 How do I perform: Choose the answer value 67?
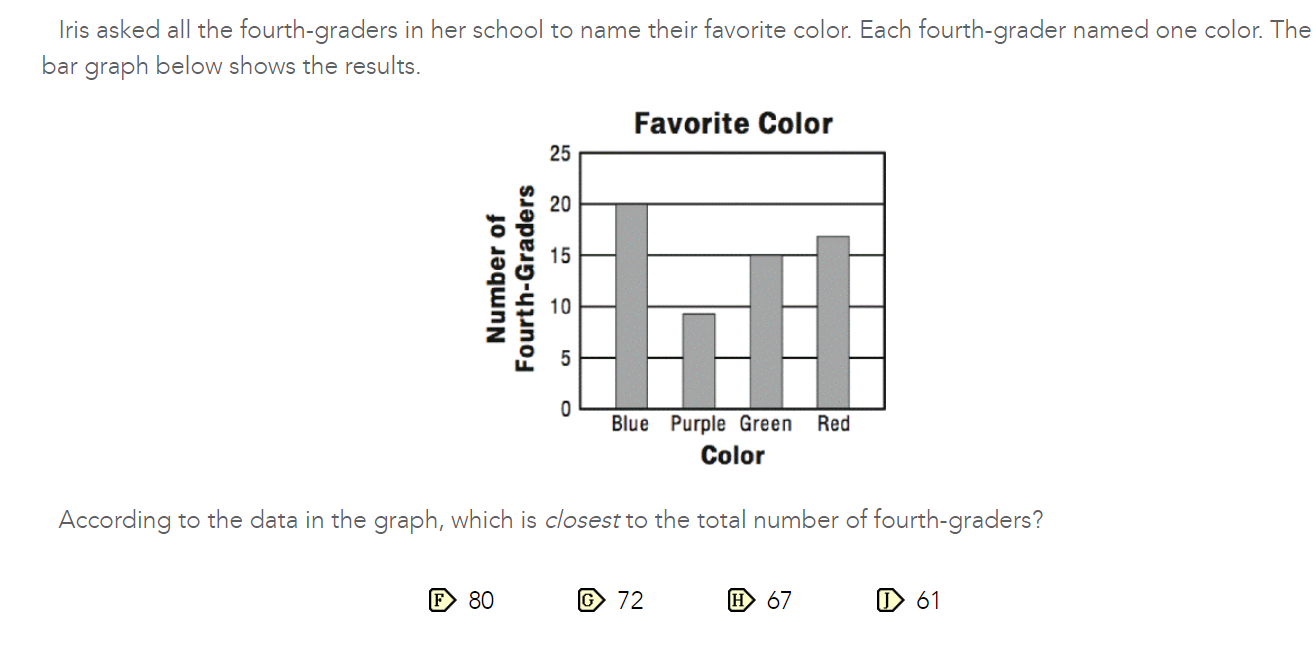tap(779, 600)
